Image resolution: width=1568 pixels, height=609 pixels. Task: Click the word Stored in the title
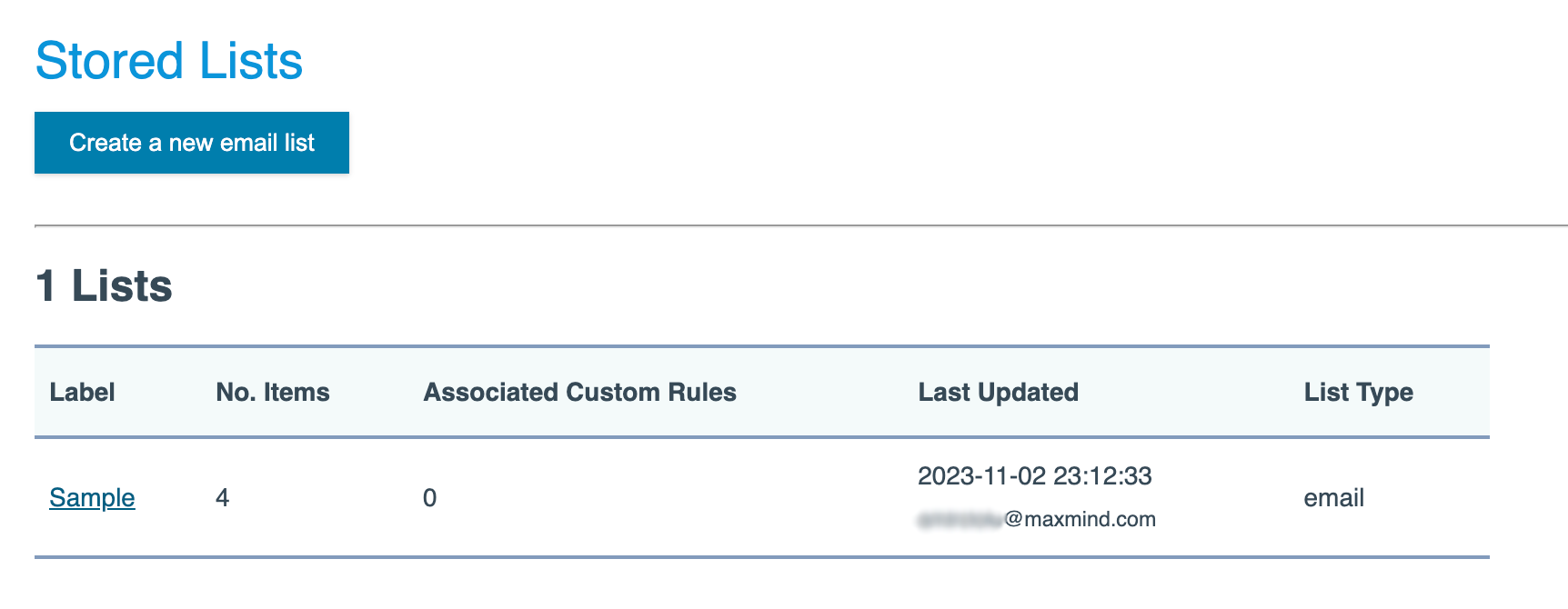pyautogui.click(x=109, y=61)
